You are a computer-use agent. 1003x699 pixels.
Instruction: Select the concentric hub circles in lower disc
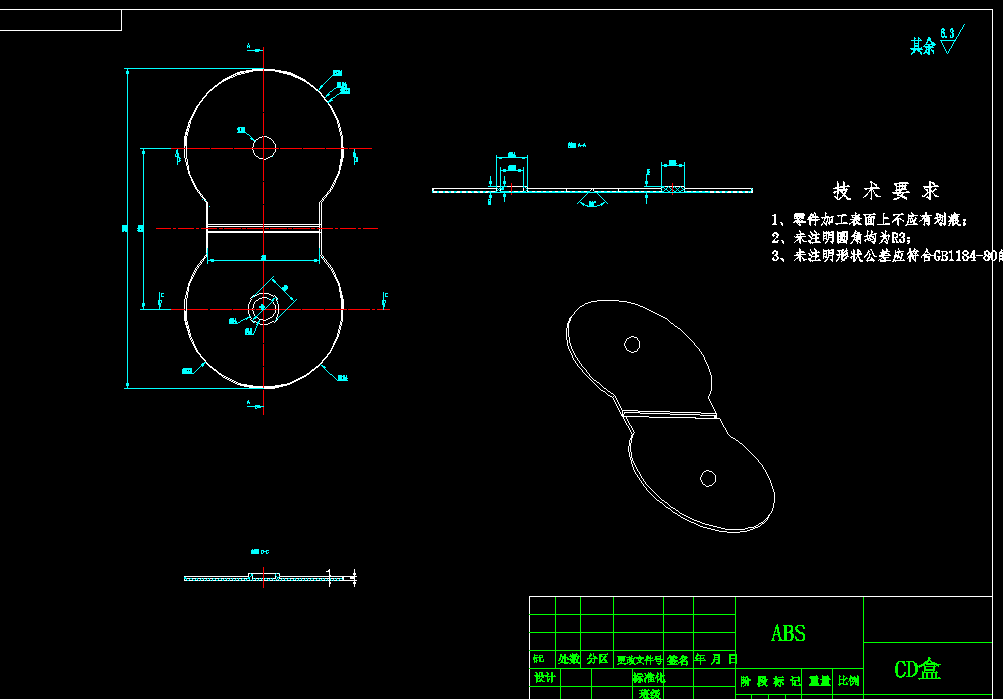tap(263, 309)
